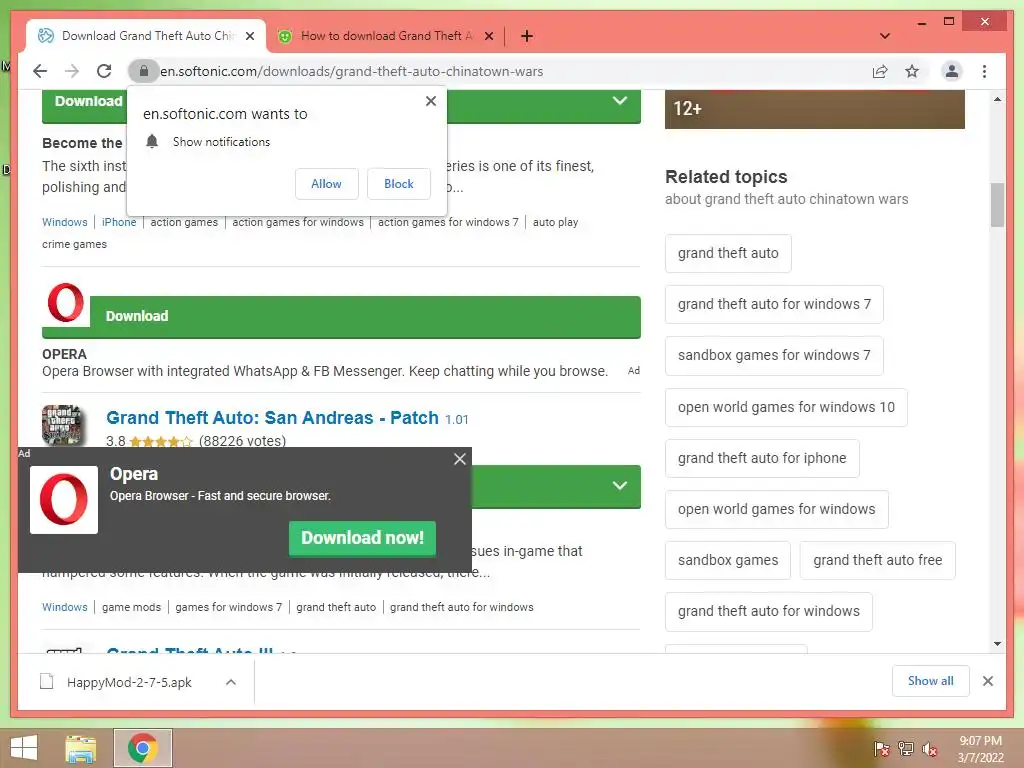1024x768 pixels.
Task: Go back to the previous page
Action: (x=40, y=71)
